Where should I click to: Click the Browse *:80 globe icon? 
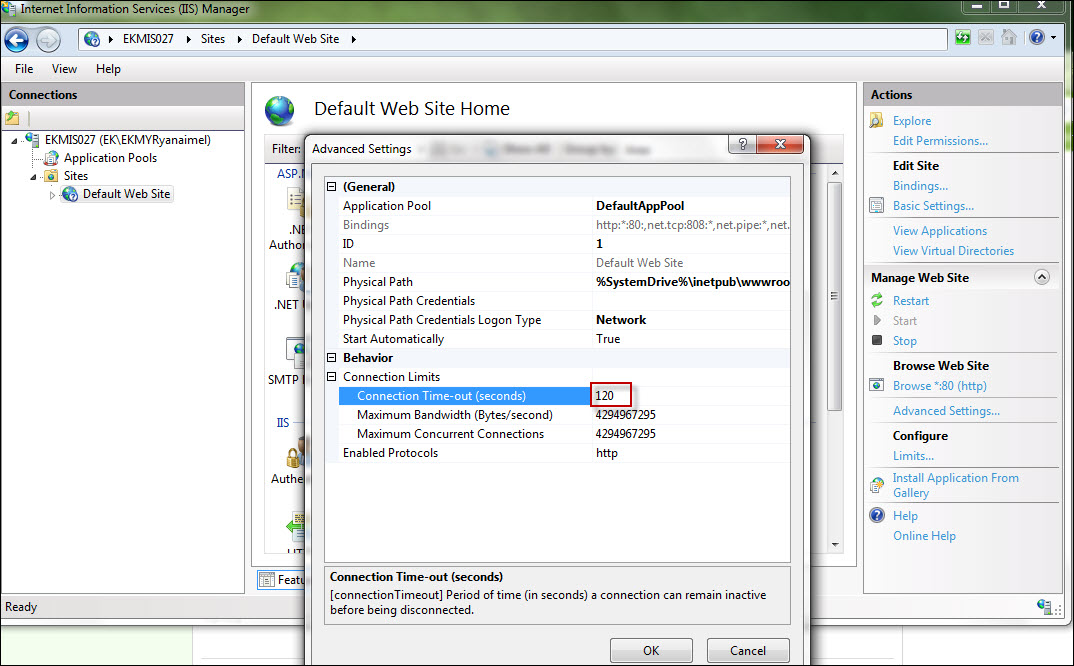[877, 385]
